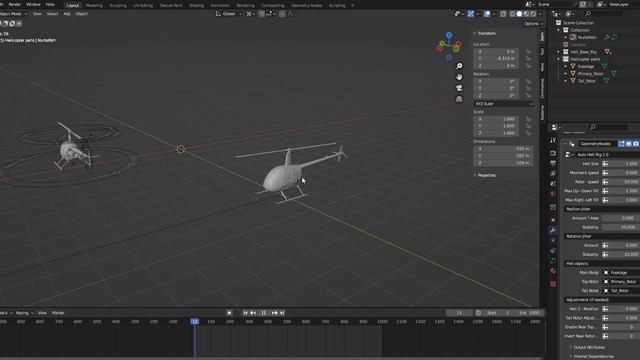
Task: Toggle viewport overlays button
Action: click(487, 13)
